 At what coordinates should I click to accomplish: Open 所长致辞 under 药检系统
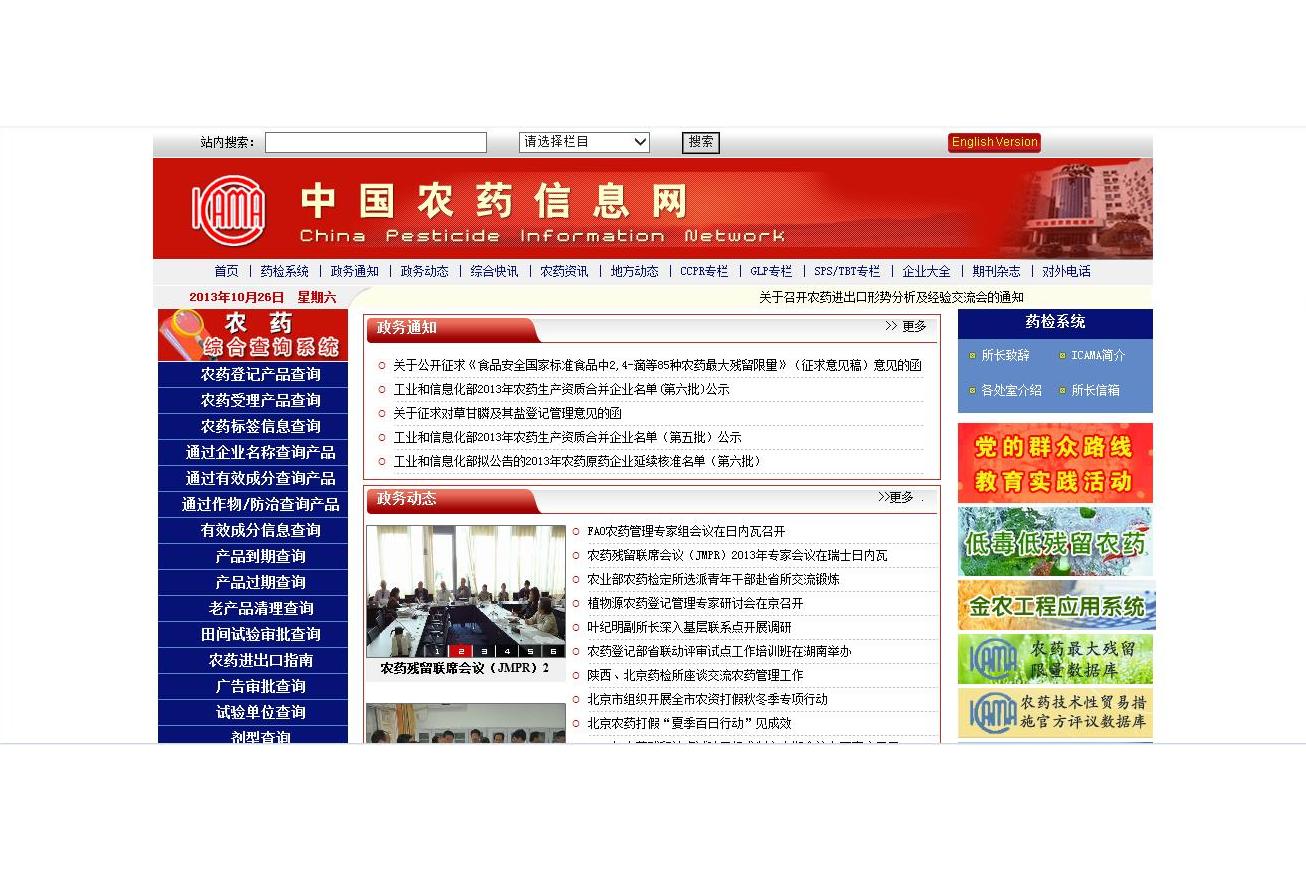[x=1005, y=356]
